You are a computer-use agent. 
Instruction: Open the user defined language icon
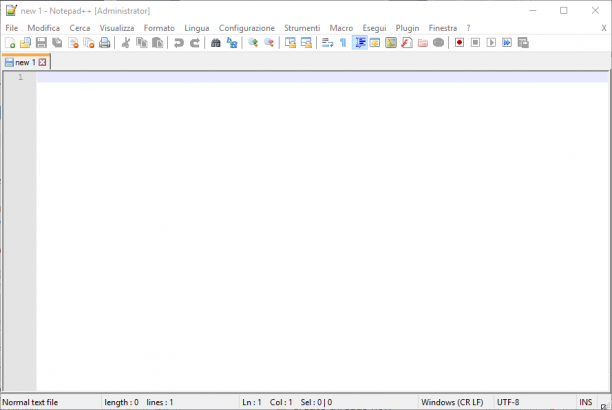(375, 43)
